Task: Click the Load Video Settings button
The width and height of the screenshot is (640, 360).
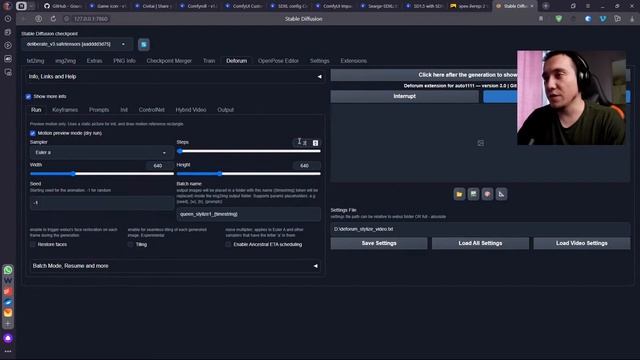Action: [x=582, y=243]
